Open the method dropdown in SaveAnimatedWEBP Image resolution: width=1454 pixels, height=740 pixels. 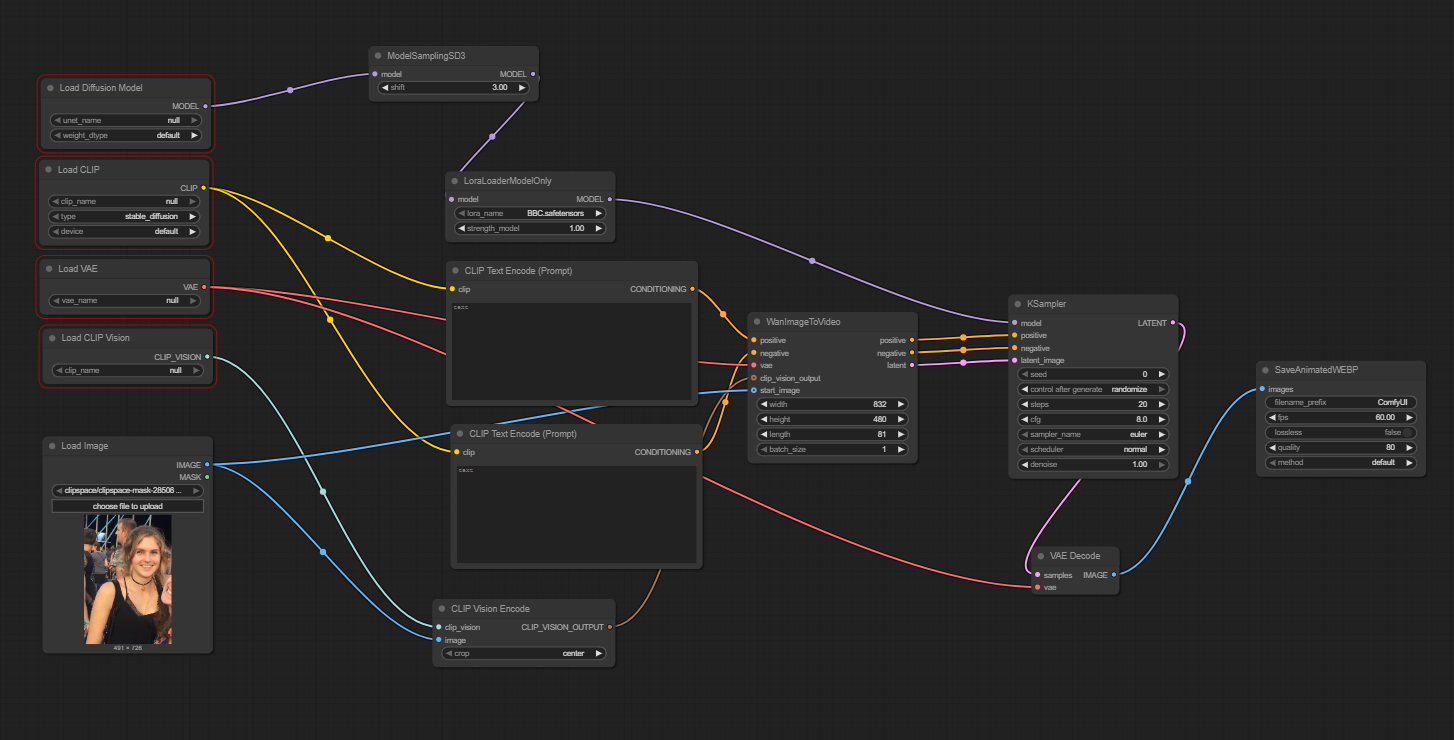pyautogui.click(x=1341, y=463)
